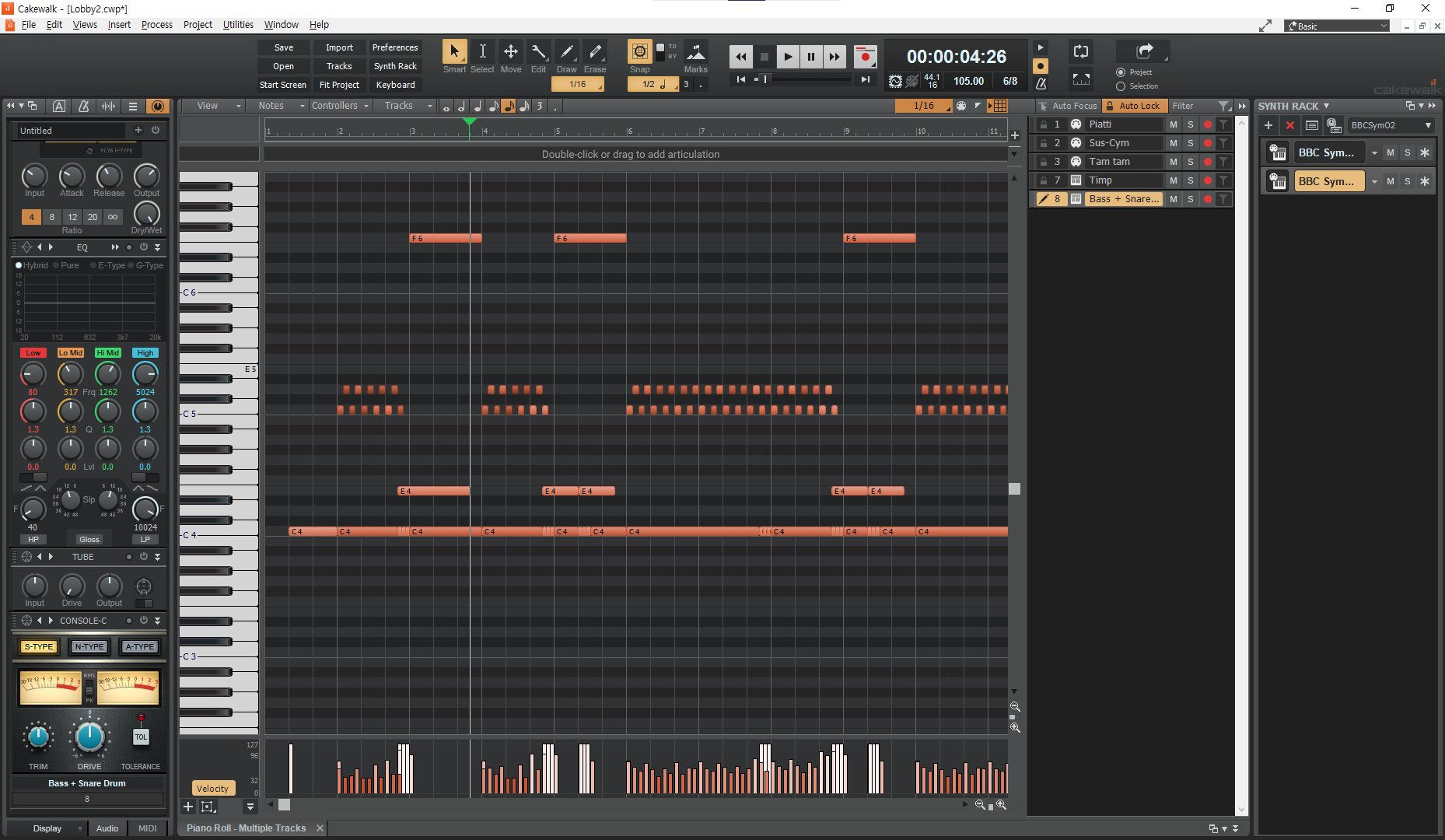
Task: Enable Auto Focus
Action: coord(1069,106)
